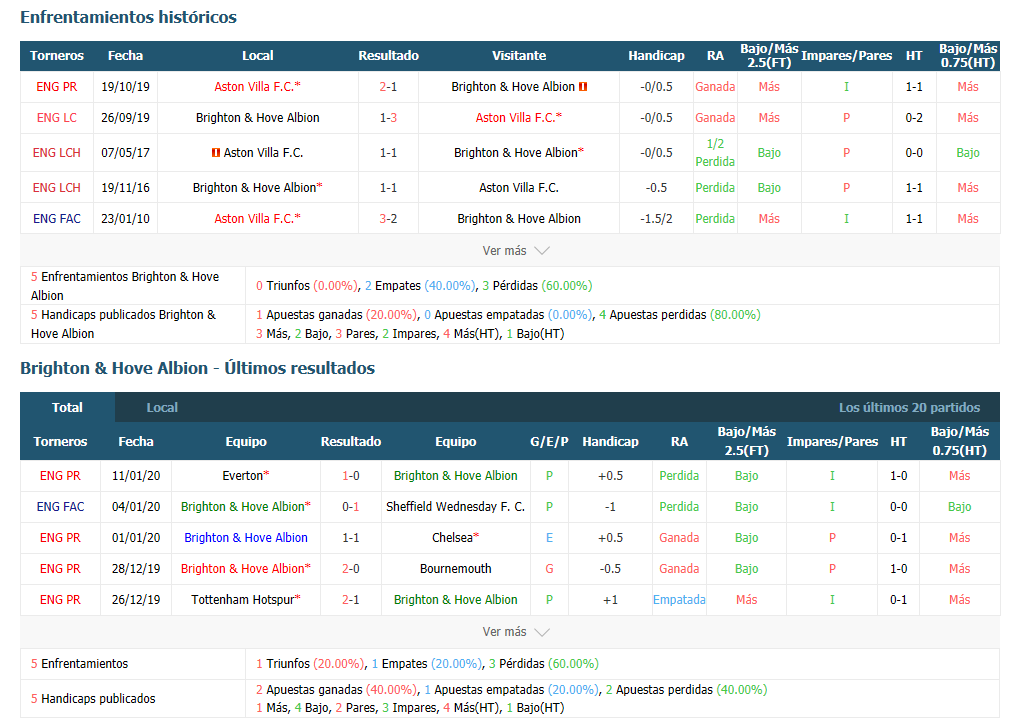Open the 0-1 result against Sheffield Wednesday
This screenshot has height=724, width=1016.
click(351, 507)
